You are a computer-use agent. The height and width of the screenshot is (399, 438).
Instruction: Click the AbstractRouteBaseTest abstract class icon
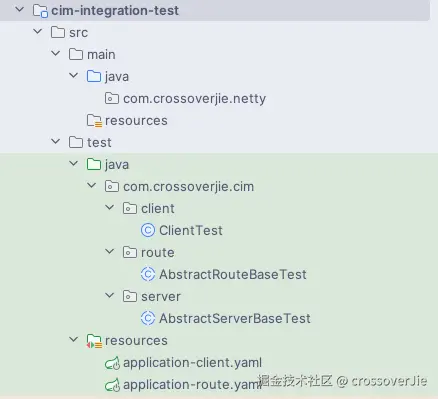click(148, 274)
